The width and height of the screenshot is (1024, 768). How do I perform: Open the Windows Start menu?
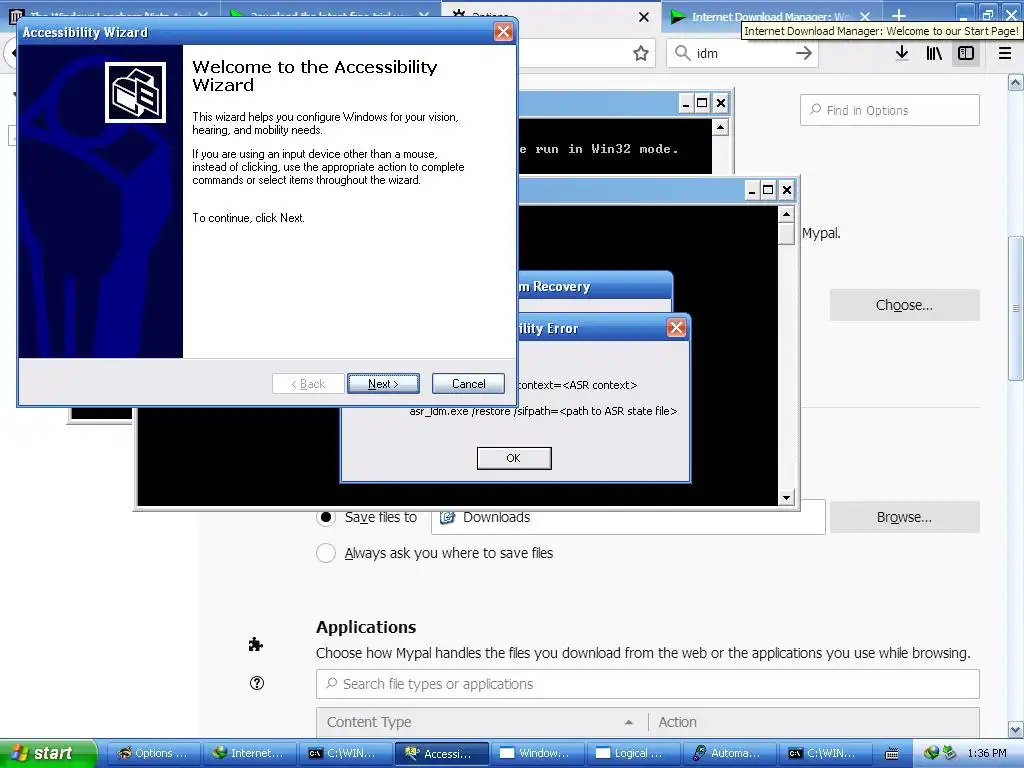point(48,753)
